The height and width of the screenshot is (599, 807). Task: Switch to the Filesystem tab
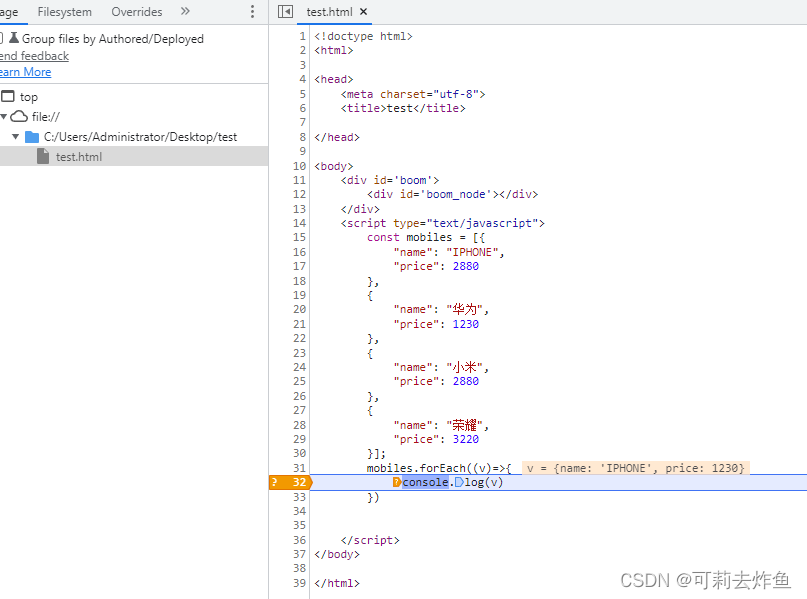tap(64, 11)
